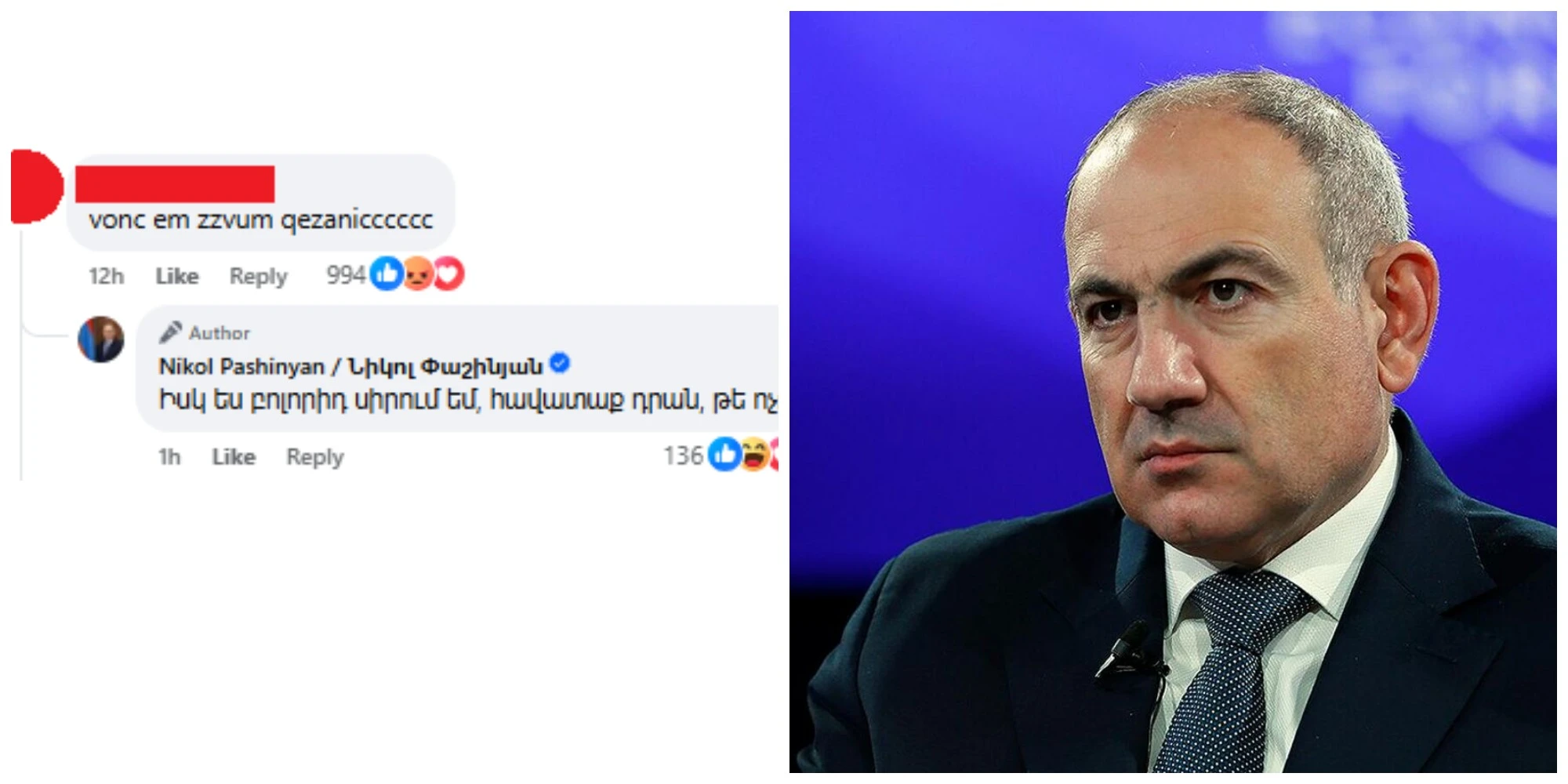1568x784 pixels.
Task: Reply to the 'vonc em zzvum' comment
Action: point(258,276)
